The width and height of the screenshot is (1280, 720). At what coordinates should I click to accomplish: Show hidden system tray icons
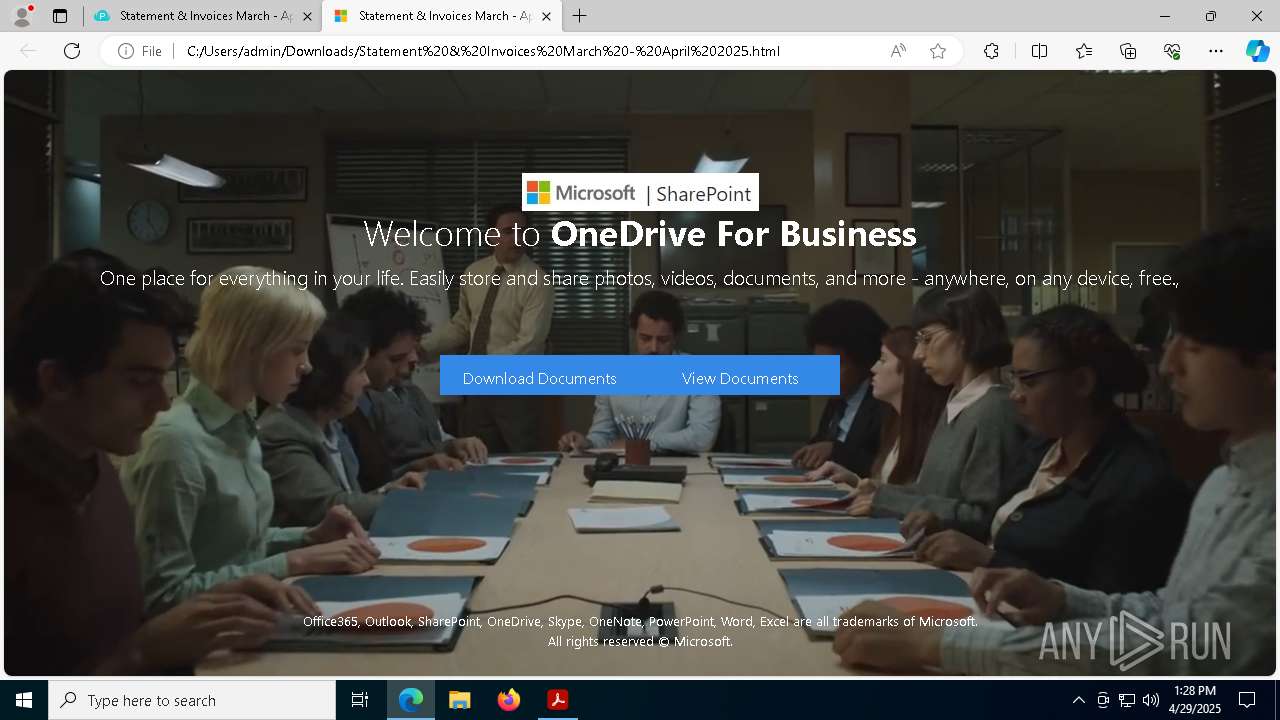(x=1078, y=700)
